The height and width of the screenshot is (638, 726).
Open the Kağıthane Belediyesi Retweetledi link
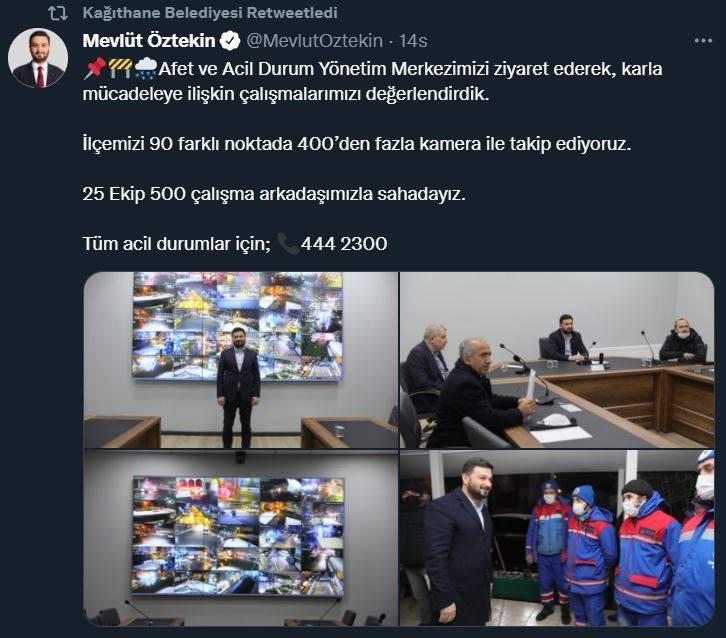tap(210, 13)
